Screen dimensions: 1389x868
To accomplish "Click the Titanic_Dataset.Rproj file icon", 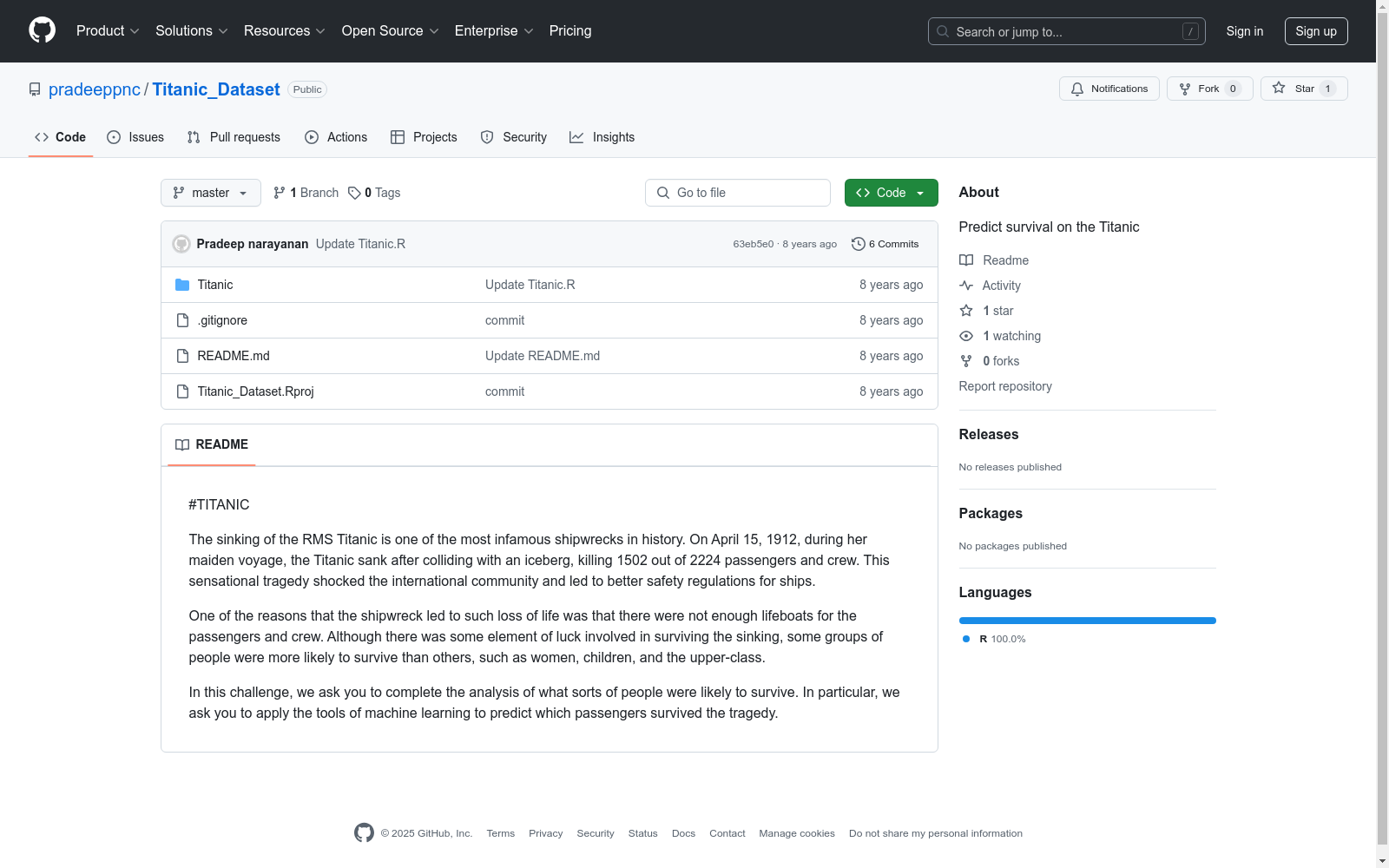I will pyautogui.click(x=182, y=391).
